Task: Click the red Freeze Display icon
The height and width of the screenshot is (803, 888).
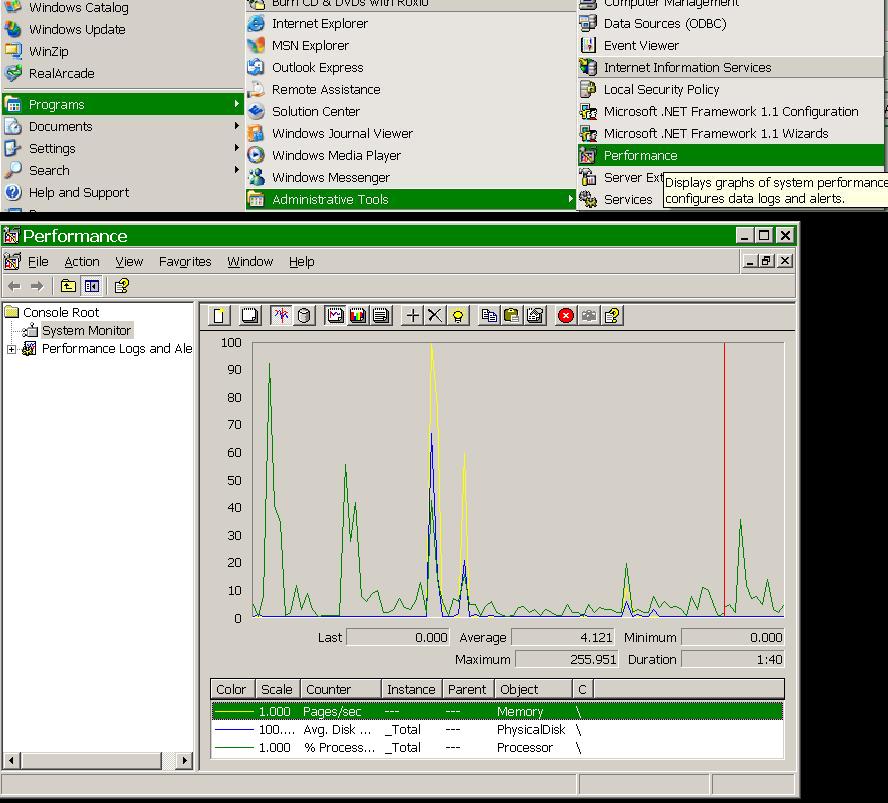Action: click(566, 315)
